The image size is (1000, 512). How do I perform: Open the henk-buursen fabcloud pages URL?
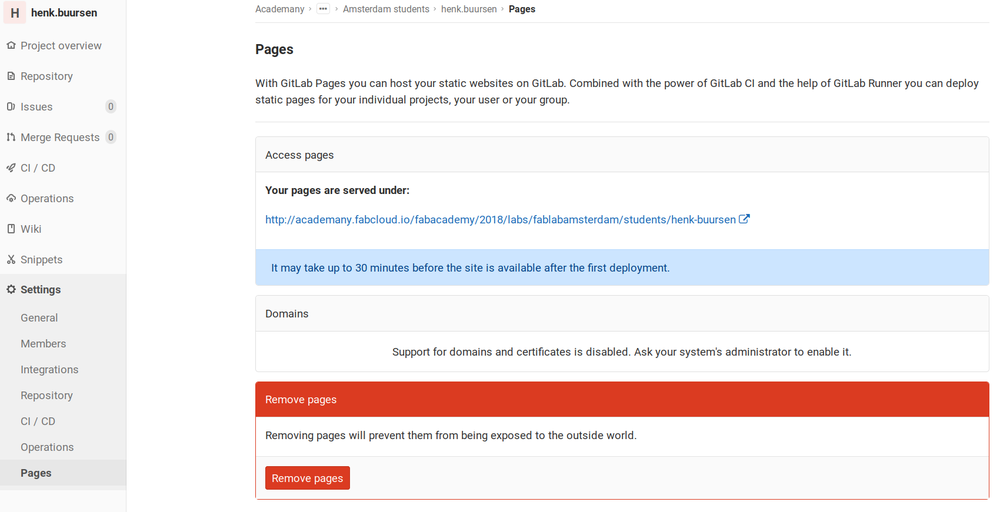point(501,220)
